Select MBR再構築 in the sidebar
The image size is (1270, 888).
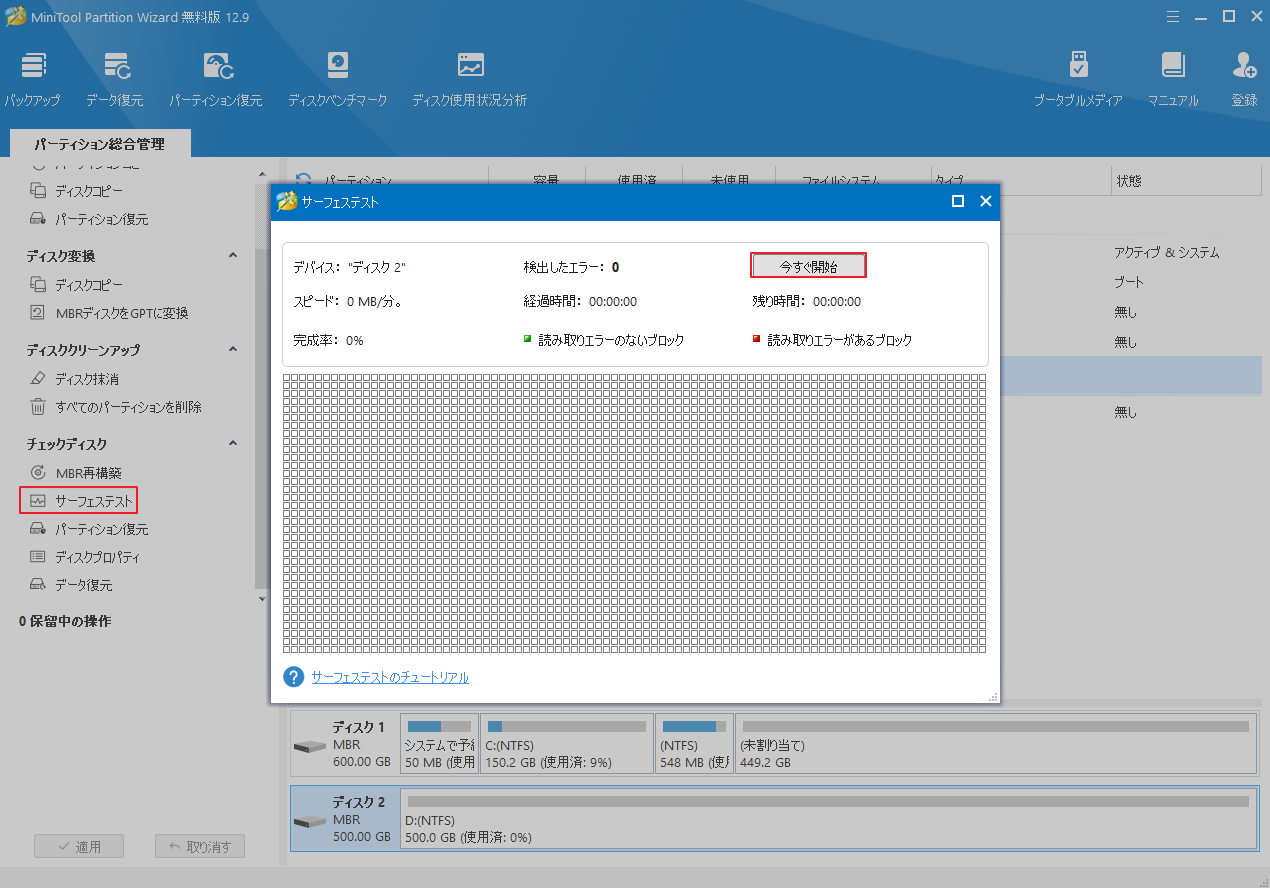point(76,473)
